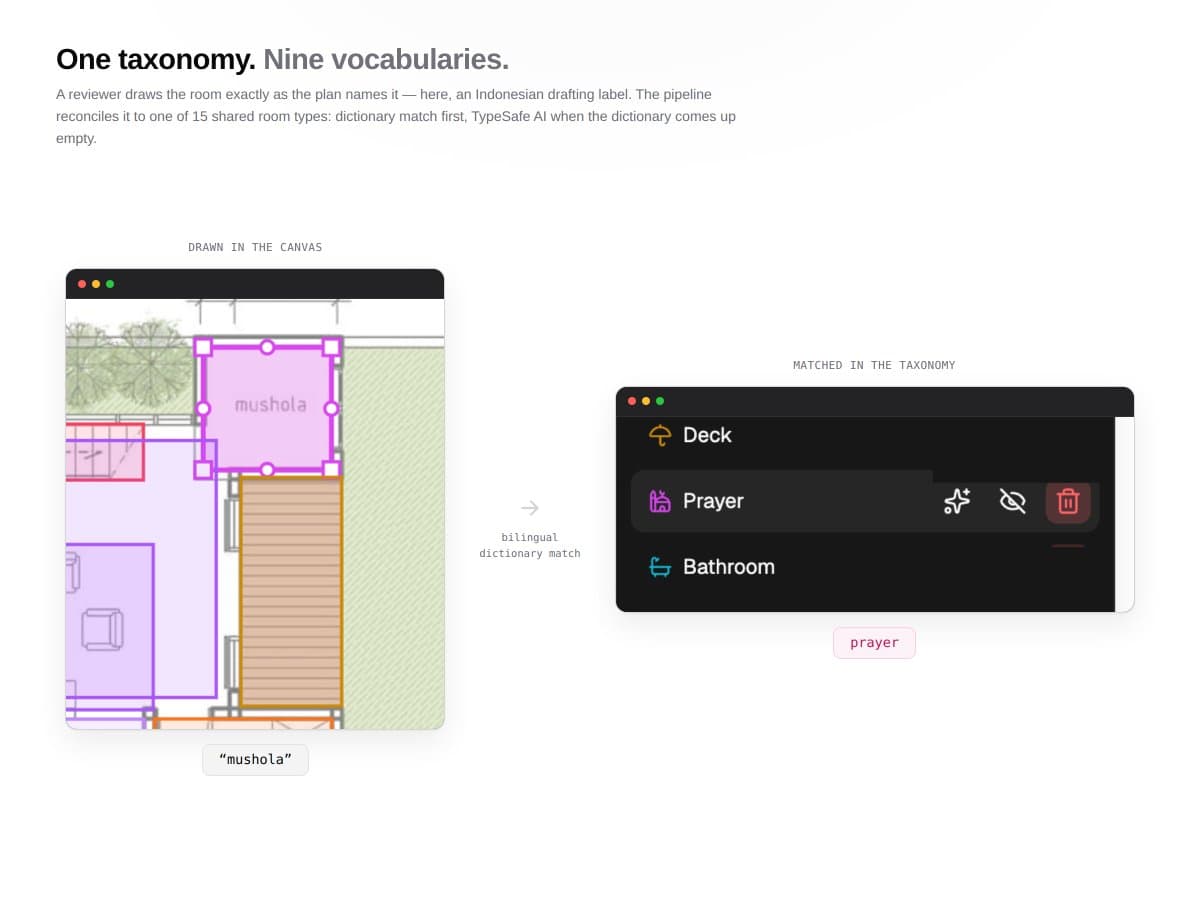
Task: Select the orange striped deck region on canvas
Action: (291, 592)
